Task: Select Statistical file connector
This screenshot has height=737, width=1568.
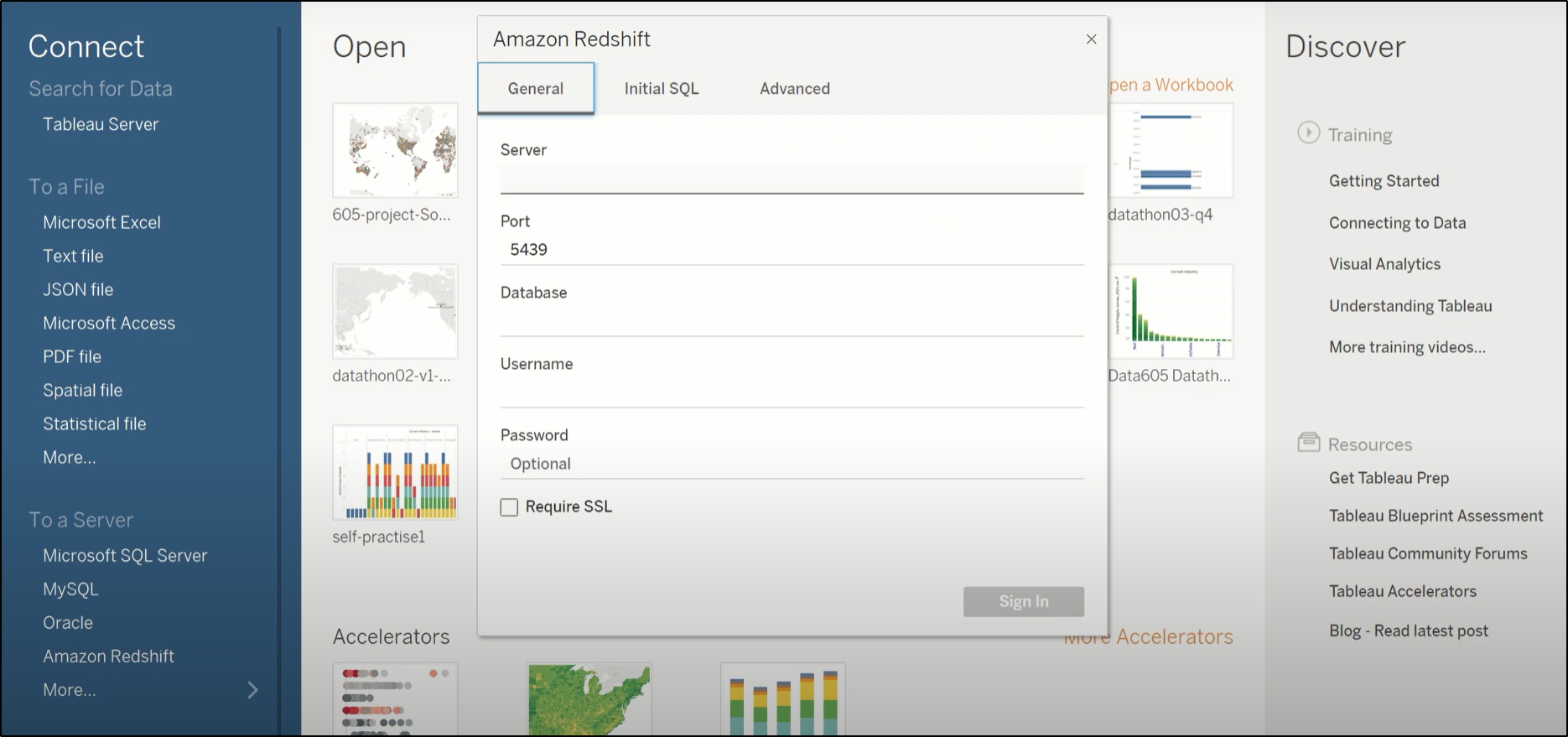Action: (95, 423)
